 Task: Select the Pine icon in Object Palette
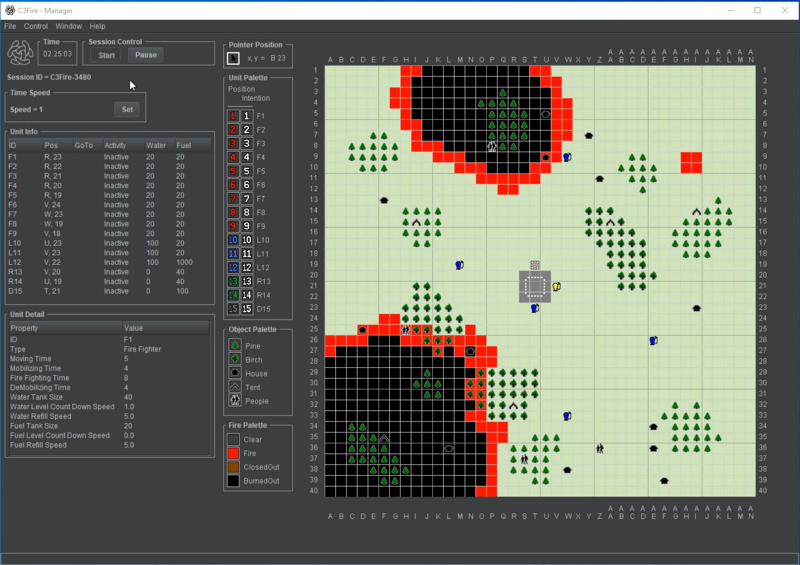click(233, 345)
